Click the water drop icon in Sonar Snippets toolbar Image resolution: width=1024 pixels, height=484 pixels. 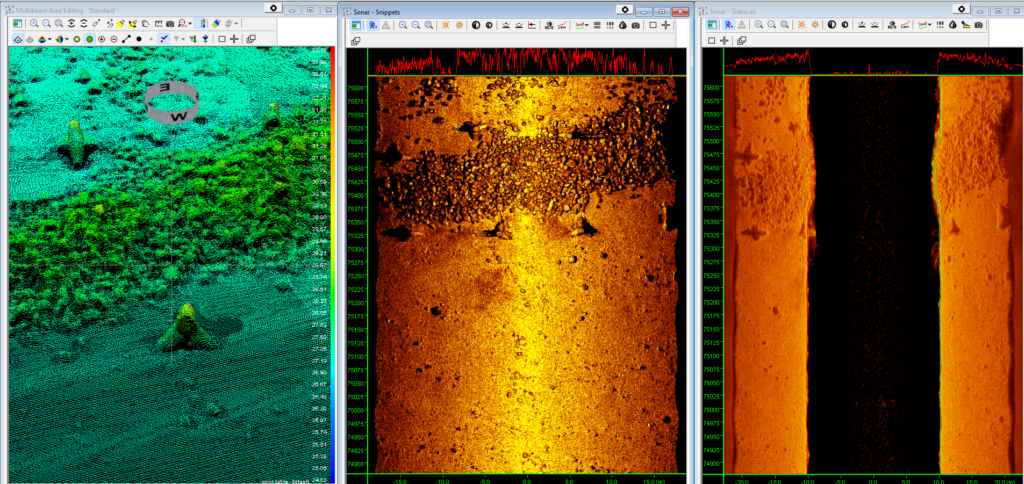pos(622,25)
